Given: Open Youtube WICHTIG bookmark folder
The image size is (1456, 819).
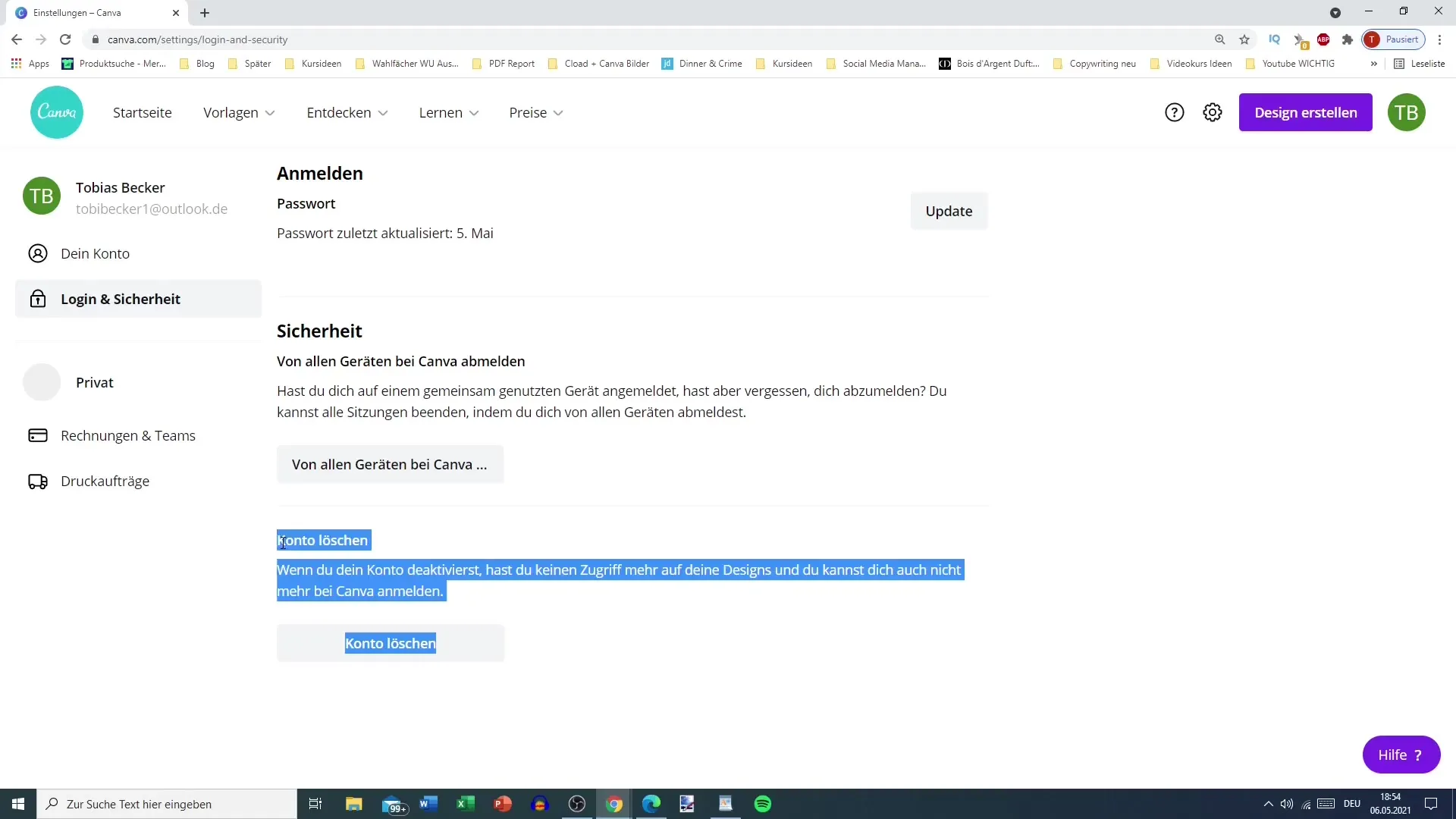Looking at the screenshot, I should pos(1291,64).
